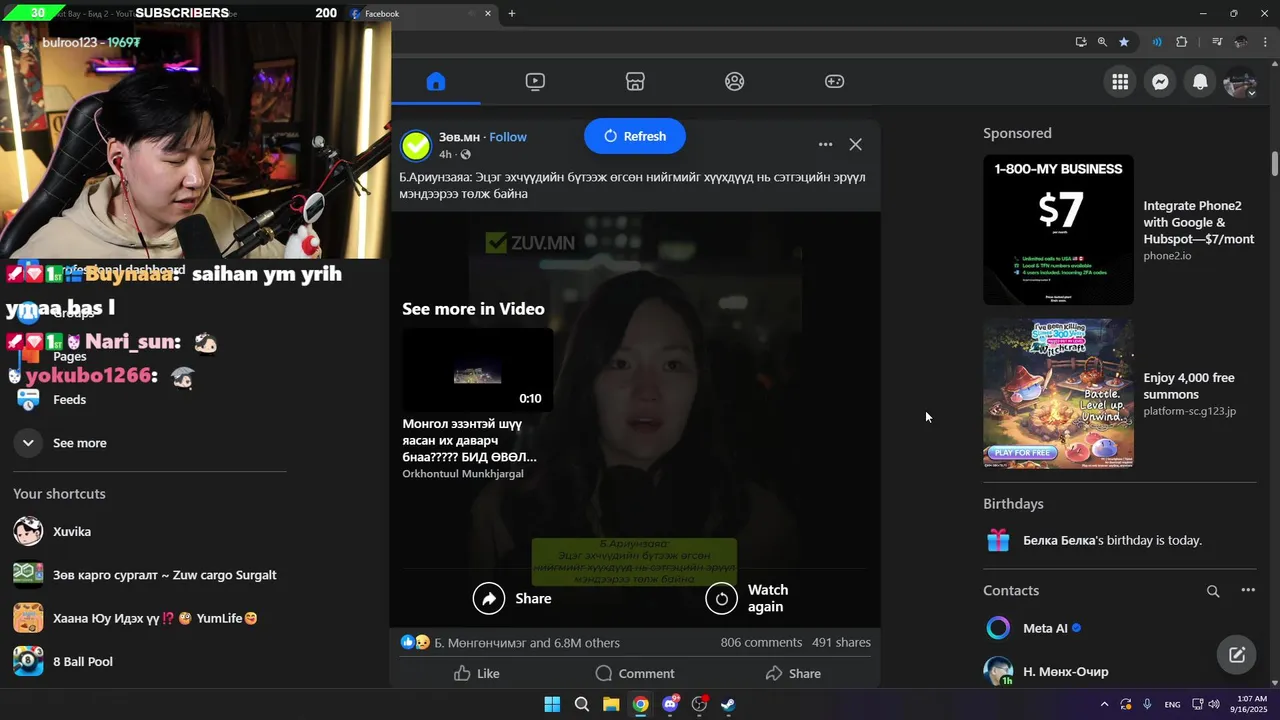View the 806 comments

(761, 642)
